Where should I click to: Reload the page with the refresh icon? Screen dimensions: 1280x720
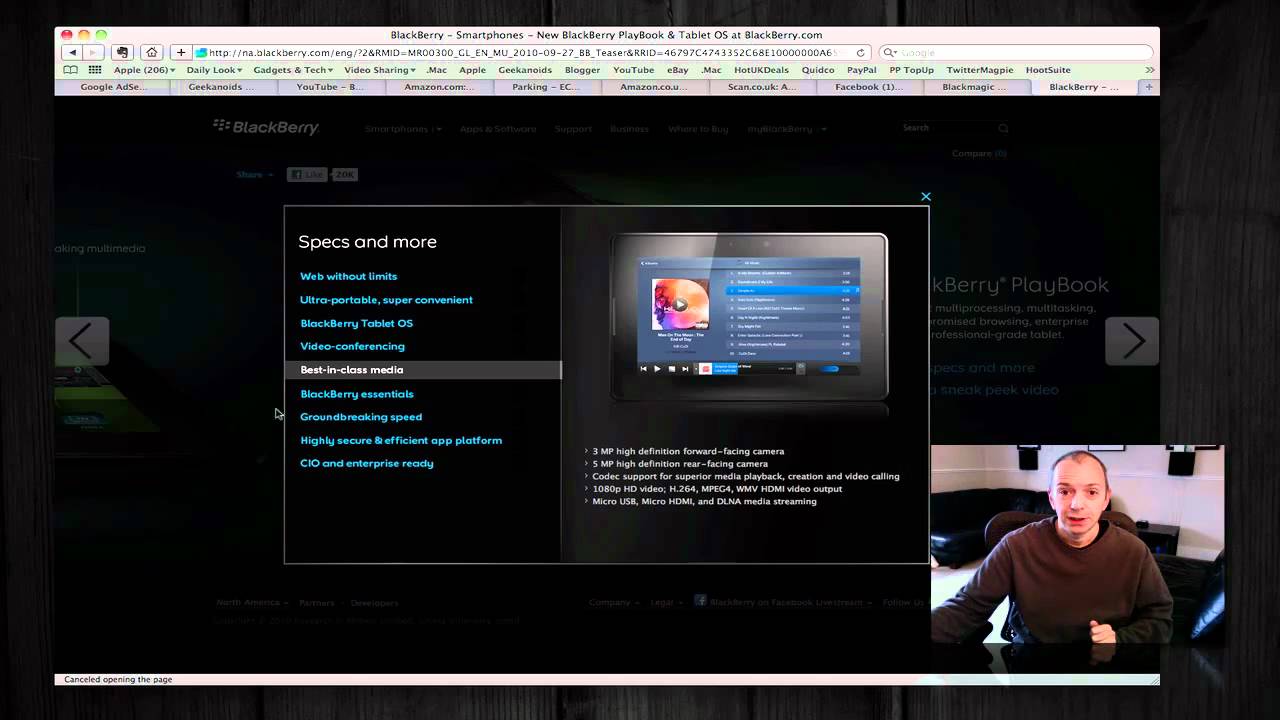point(861,52)
